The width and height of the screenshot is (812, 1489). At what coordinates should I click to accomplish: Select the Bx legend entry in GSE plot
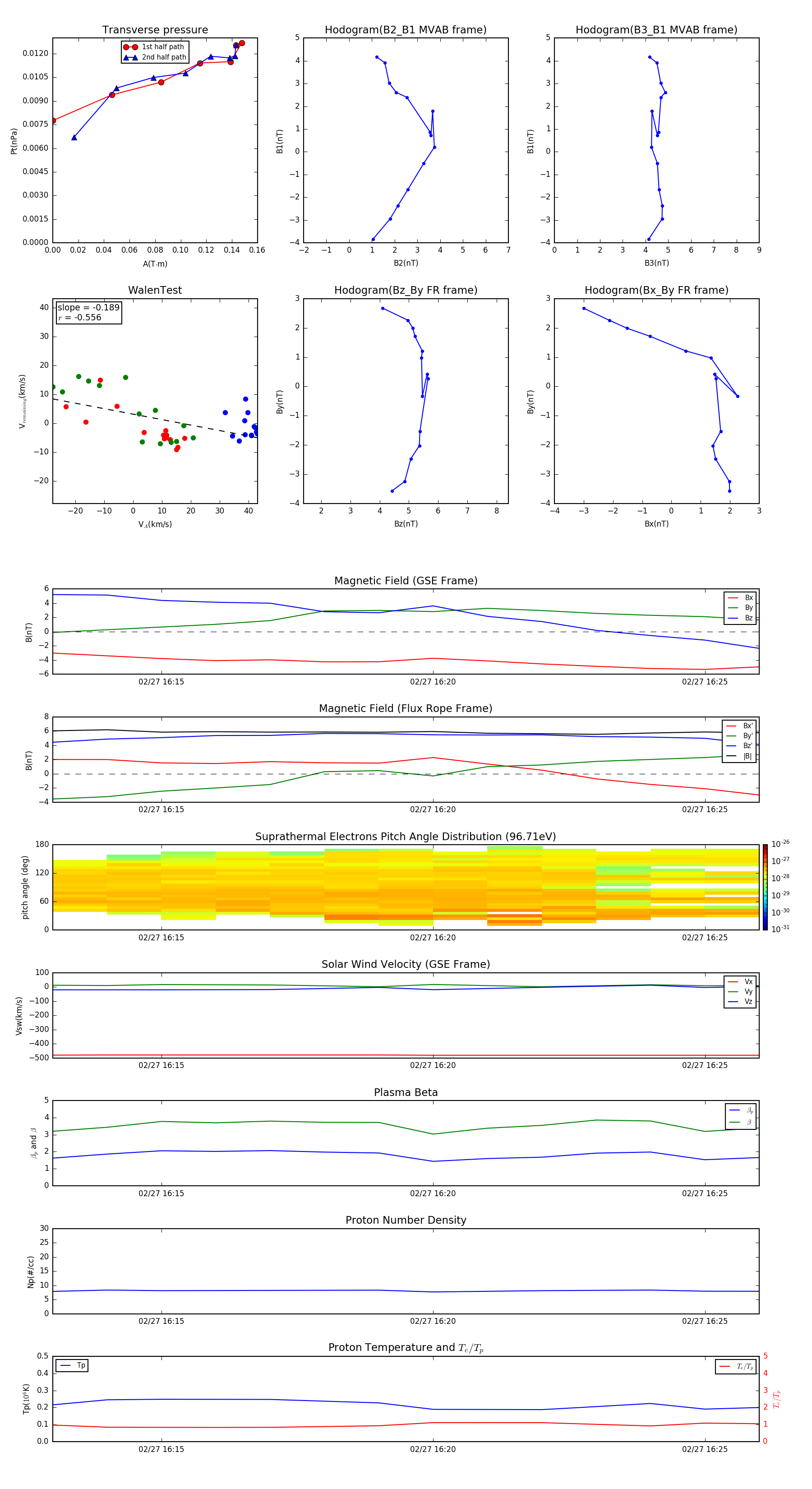pos(740,598)
